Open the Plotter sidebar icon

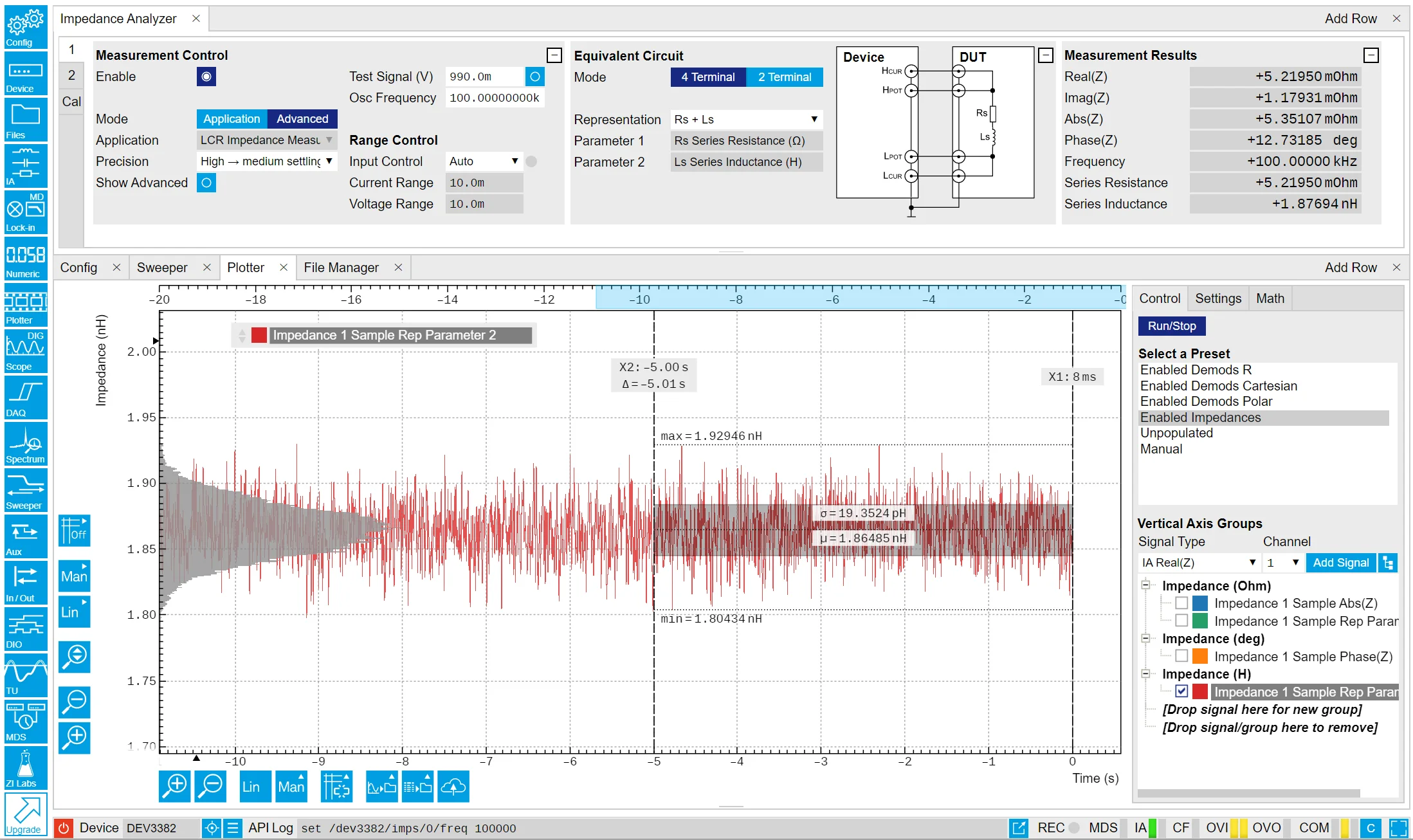pyautogui.click(x=26, y=305)
